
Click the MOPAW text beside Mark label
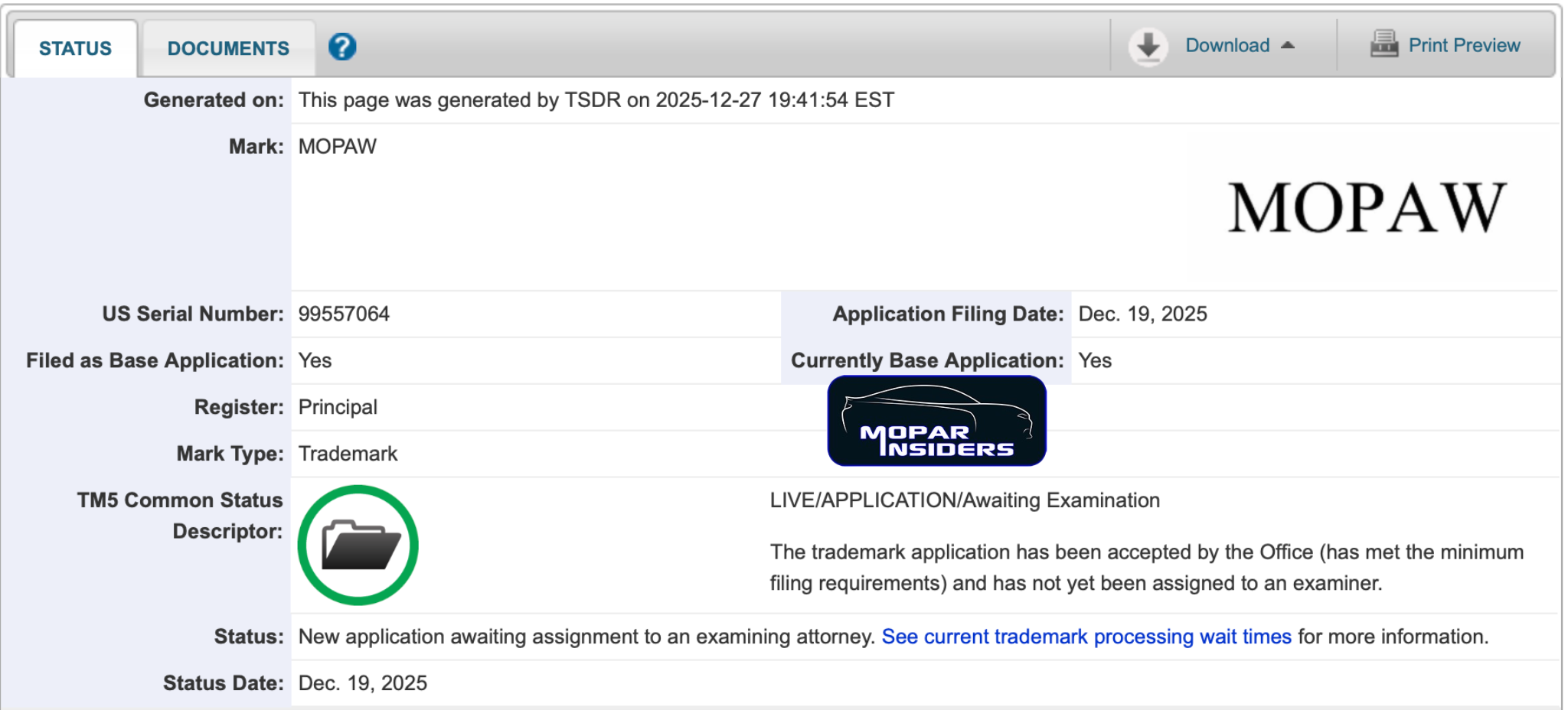tap(338, 147)
